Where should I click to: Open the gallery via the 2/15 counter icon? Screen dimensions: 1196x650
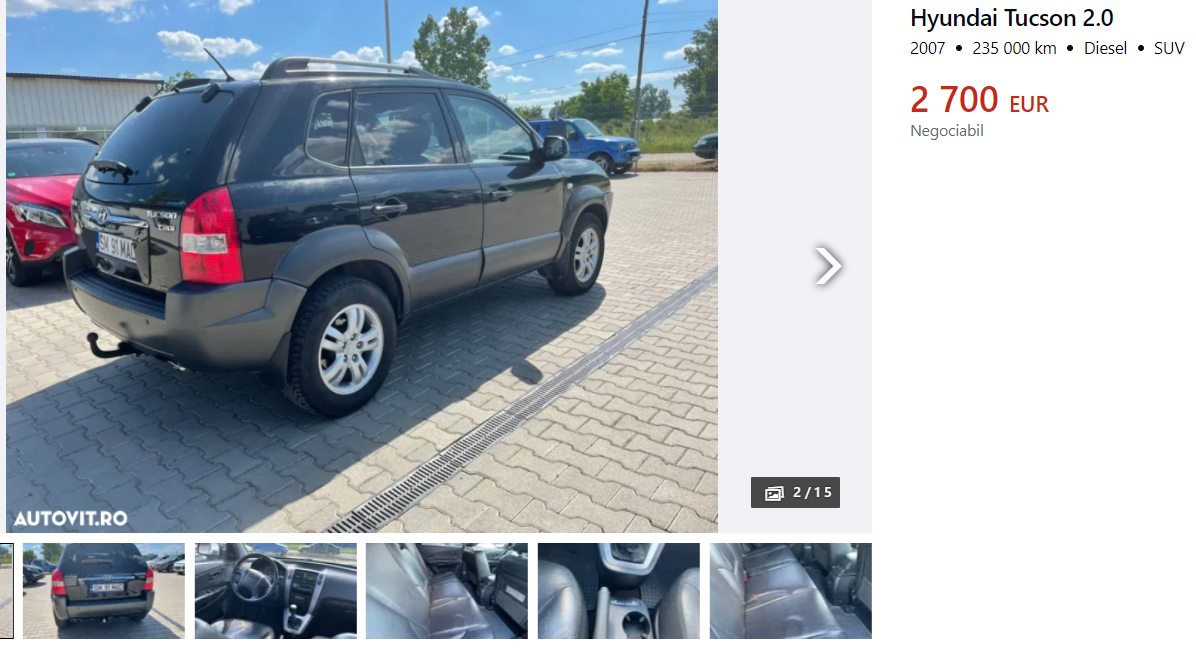pyautogui.click(x=795, y=493)
